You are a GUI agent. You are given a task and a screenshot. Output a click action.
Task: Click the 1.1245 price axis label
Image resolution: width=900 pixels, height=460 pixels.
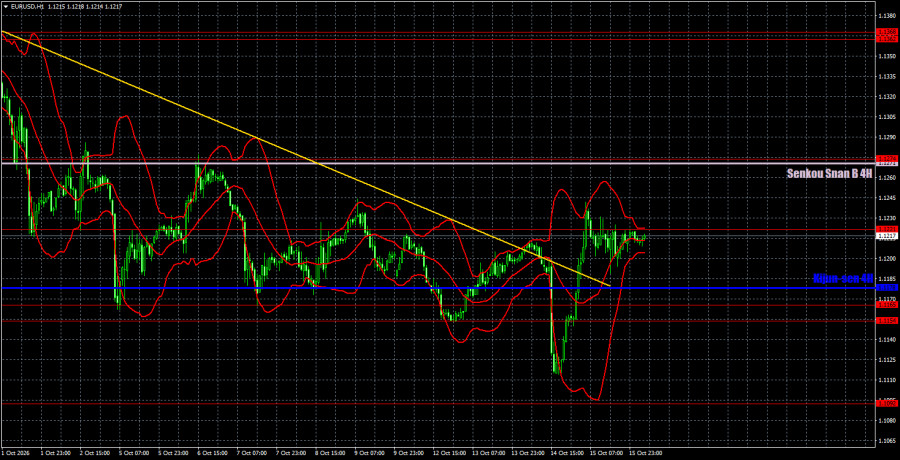(x=885, y=198)
